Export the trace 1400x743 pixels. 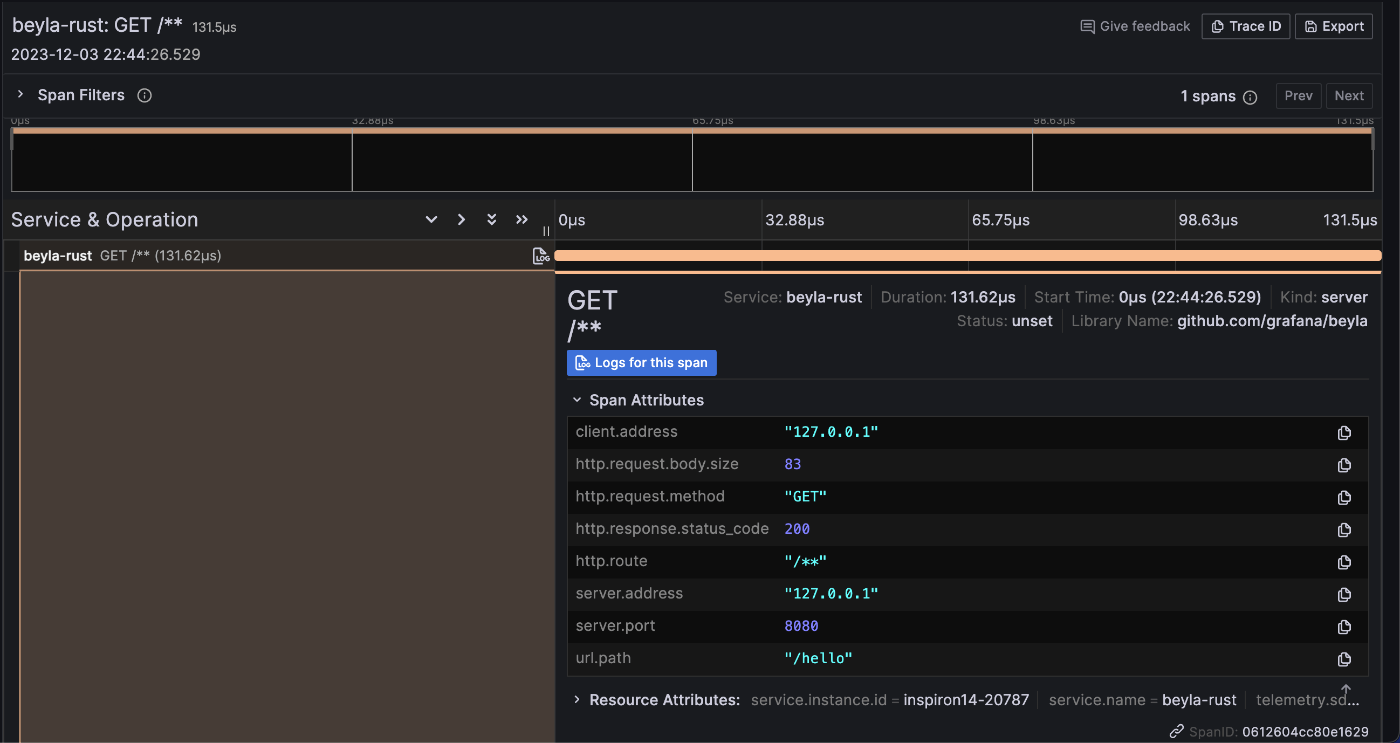[x=1334, y=26]
